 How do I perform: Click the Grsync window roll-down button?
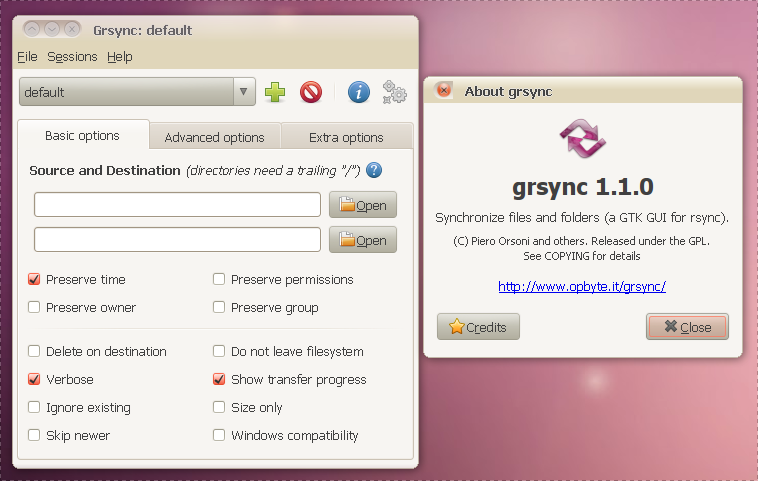(x=52, y=29)
